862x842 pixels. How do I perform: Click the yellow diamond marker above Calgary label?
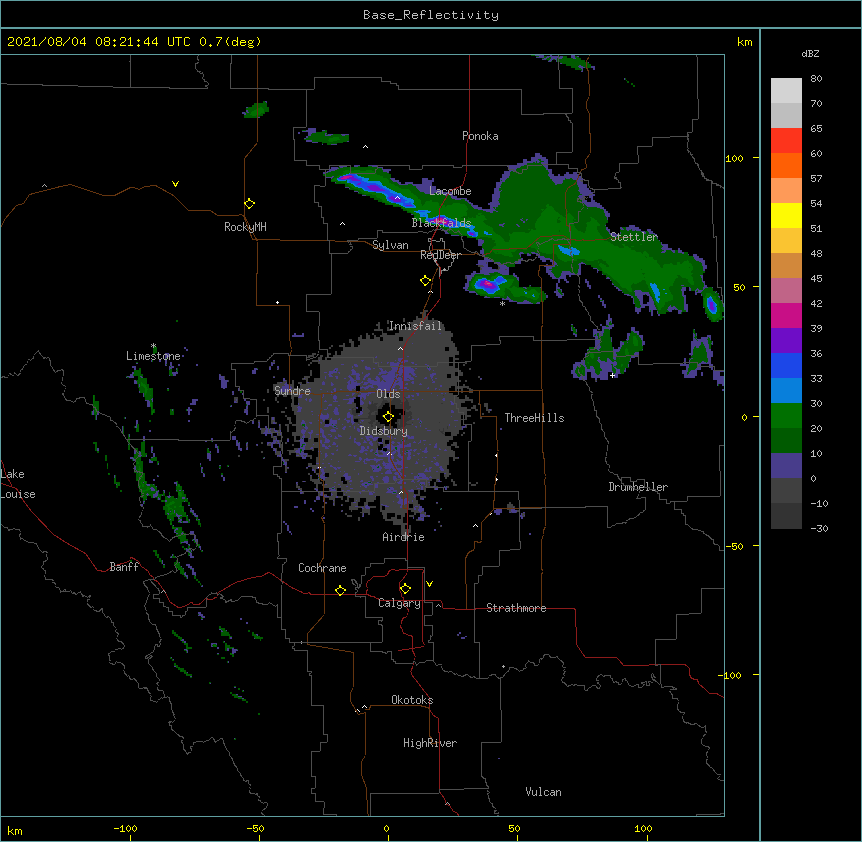405,589
